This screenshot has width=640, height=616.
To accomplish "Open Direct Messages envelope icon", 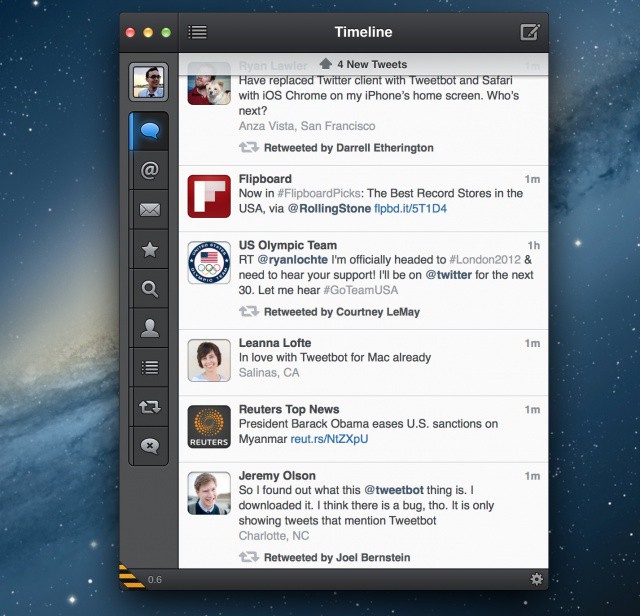I will [150, 210].
